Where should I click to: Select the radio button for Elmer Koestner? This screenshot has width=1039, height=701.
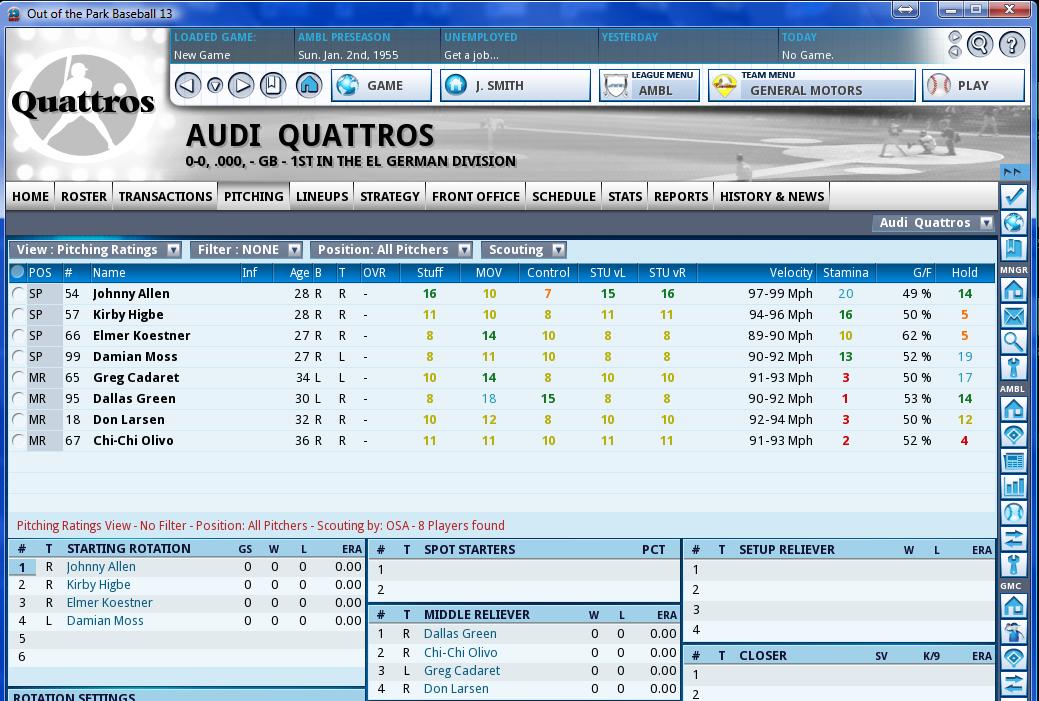tap(19, 335)
